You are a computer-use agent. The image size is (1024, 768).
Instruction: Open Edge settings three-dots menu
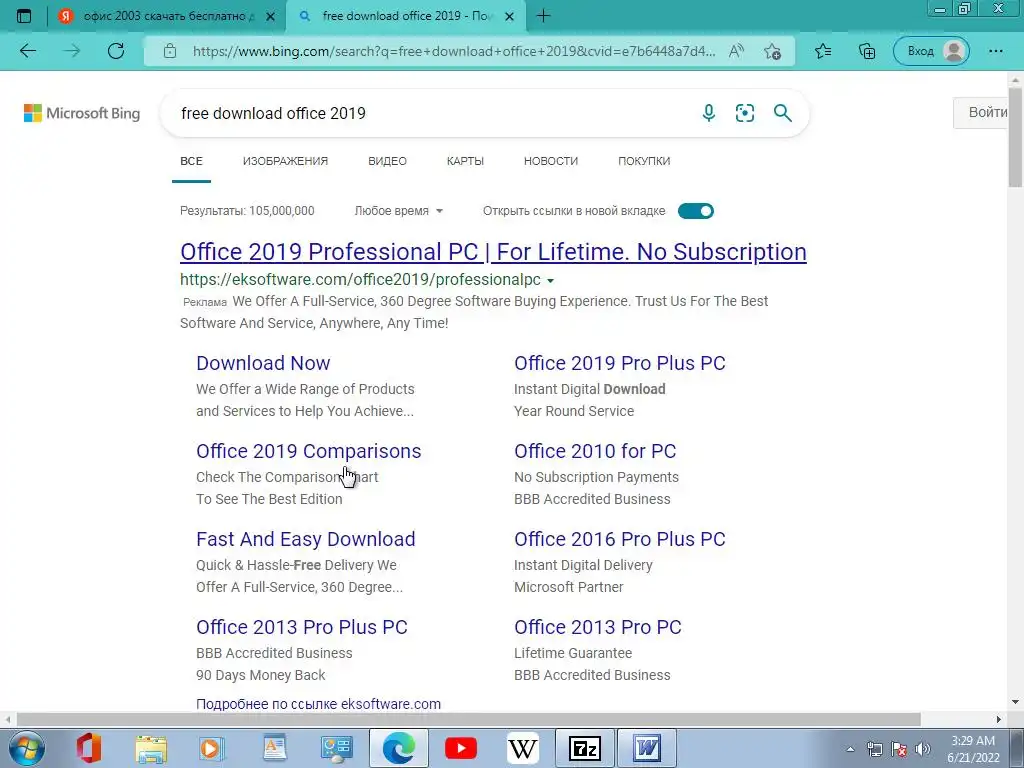[x=995, y=51]
